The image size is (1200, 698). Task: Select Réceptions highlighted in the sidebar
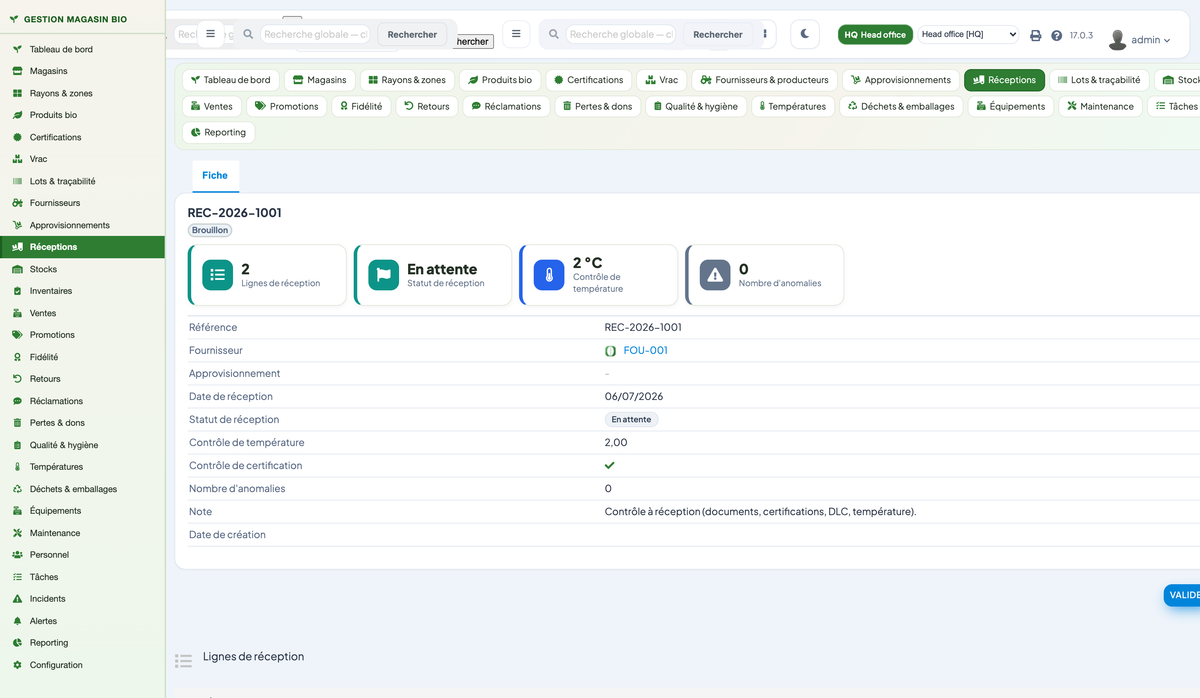coord(82,247)
